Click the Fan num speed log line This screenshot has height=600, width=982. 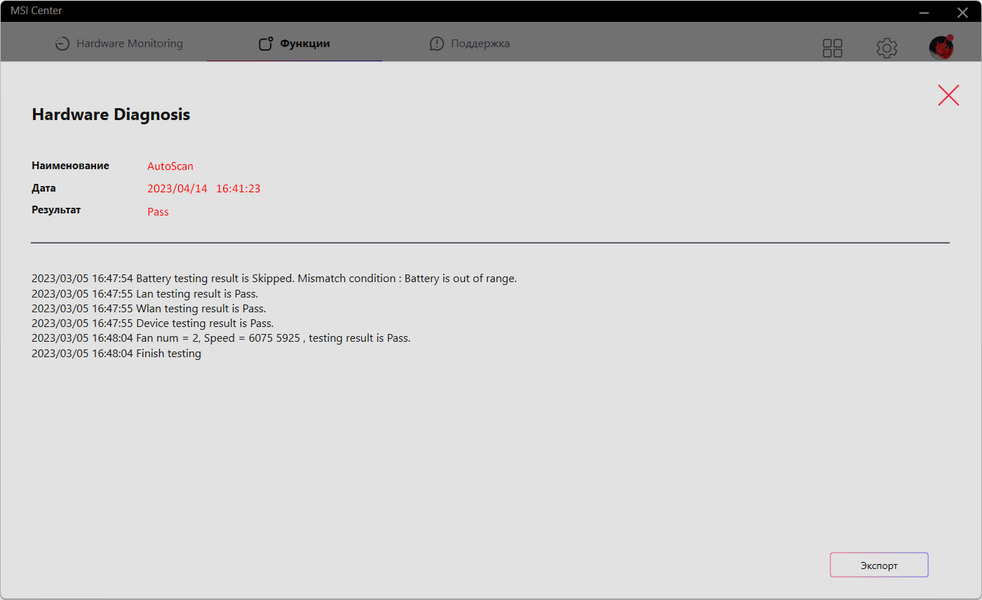point(221,338)
